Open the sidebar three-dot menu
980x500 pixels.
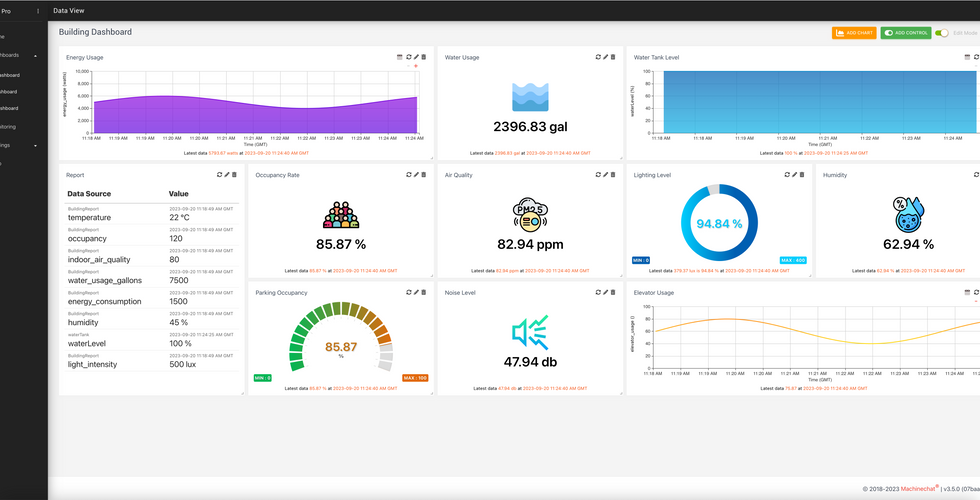pyautogui.click(x=38, y=11)
